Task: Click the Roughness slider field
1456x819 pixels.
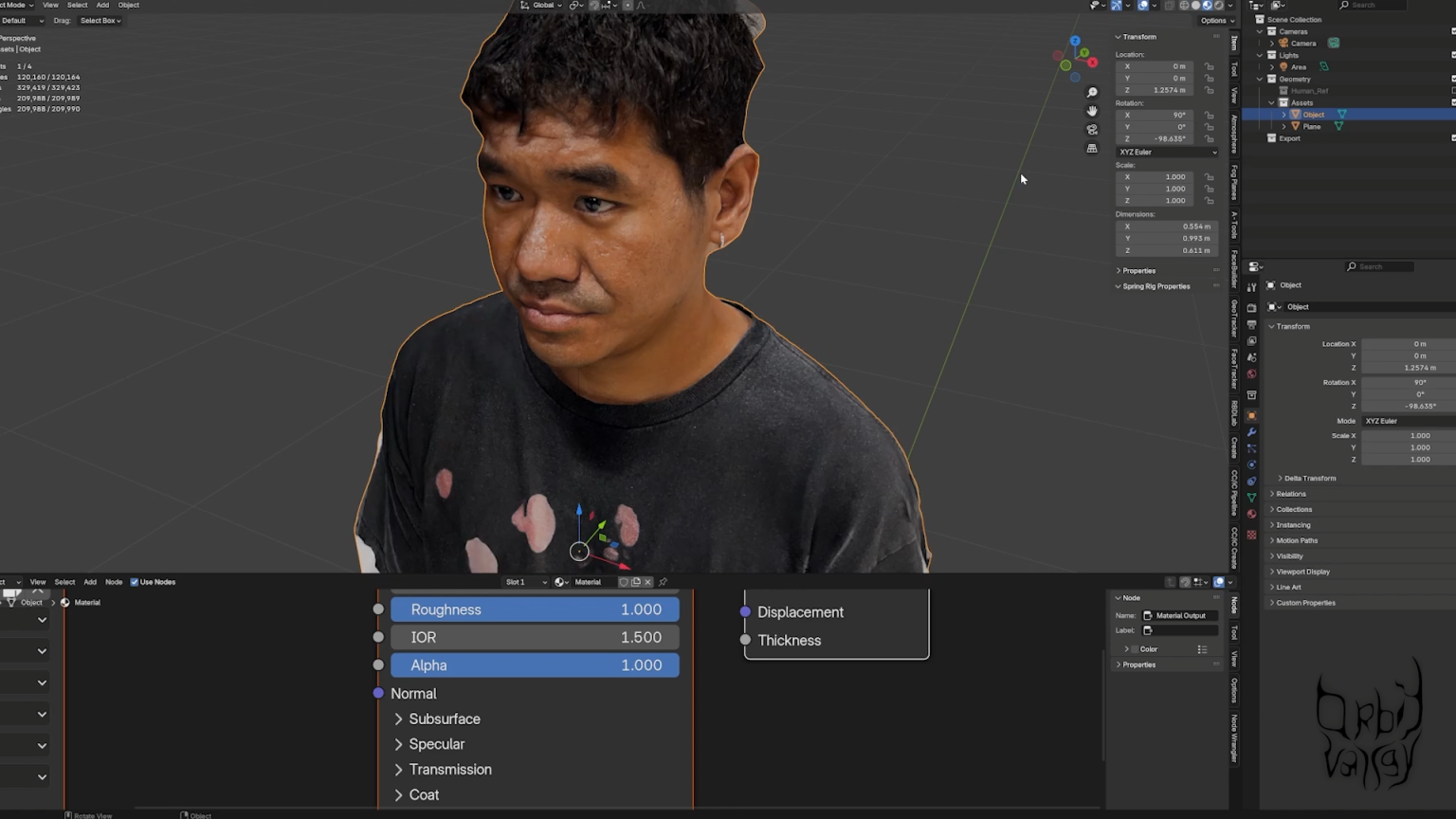Action: click(x=535, y=610)
